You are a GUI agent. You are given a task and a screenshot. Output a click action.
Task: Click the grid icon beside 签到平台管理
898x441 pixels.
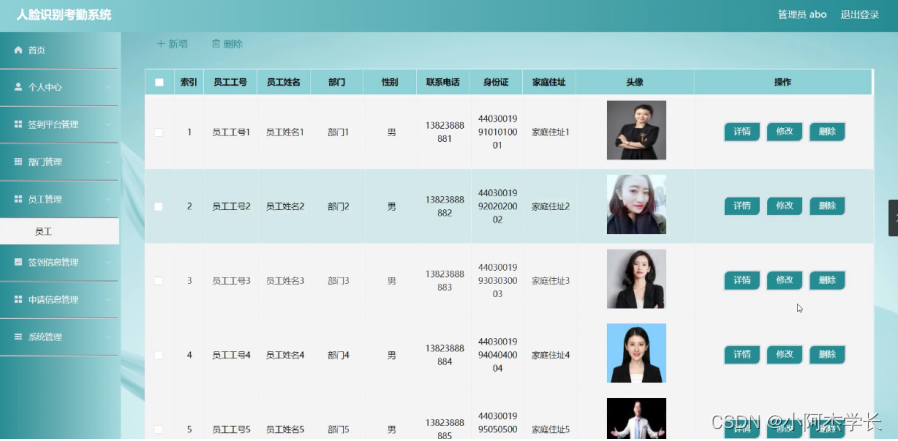pyautogui.click(x=18, y=125)
